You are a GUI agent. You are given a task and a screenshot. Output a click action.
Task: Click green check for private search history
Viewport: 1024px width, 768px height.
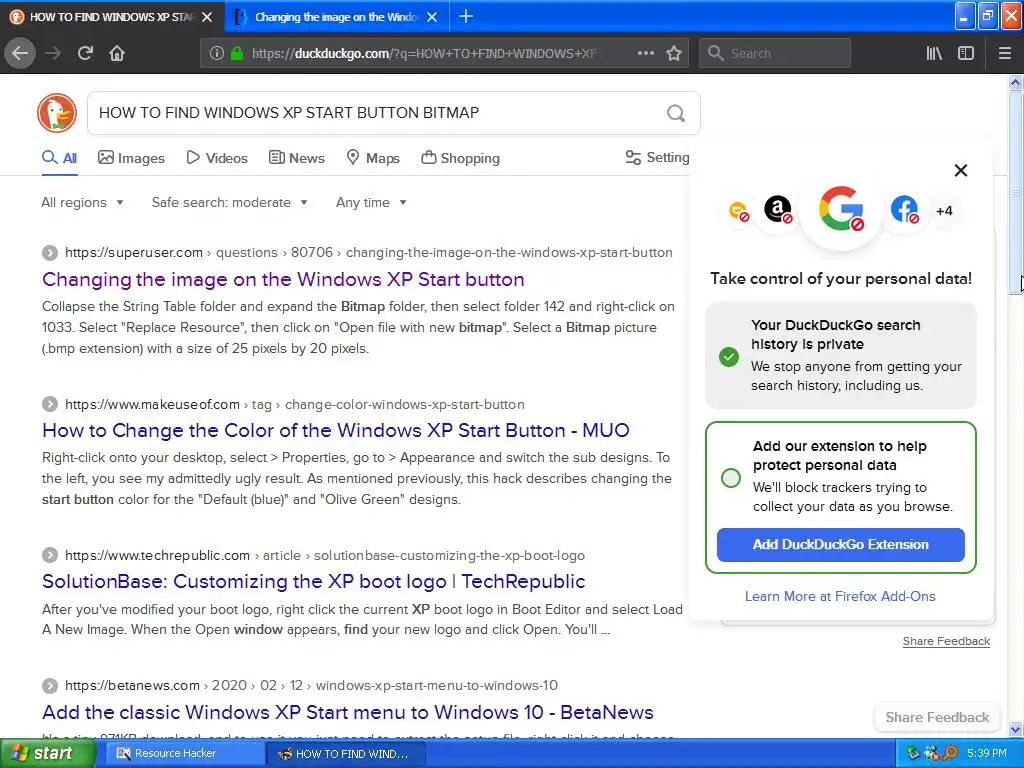(x=729, y=357)
